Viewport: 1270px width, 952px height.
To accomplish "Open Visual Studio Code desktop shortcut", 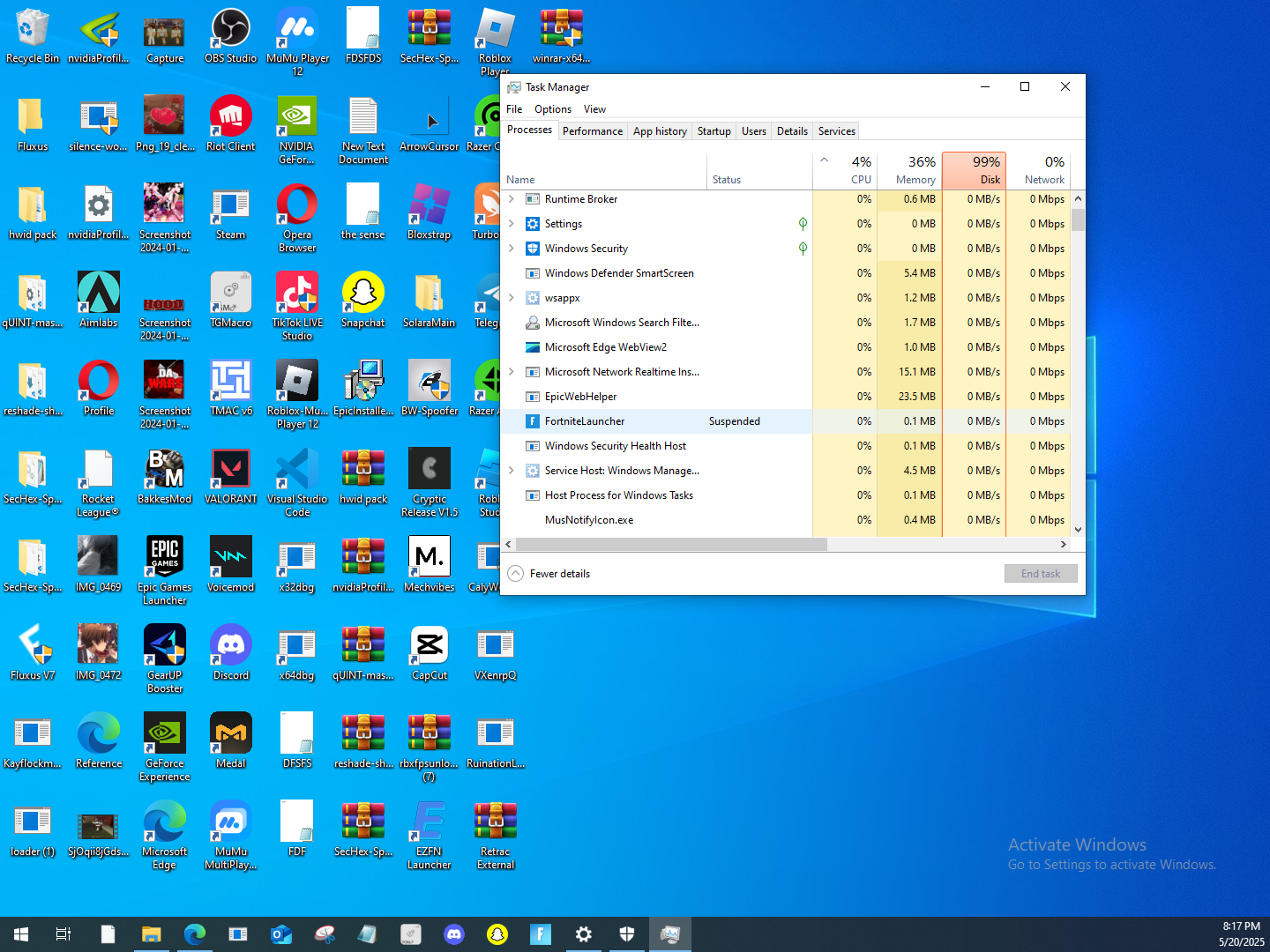I will click(297, 470).
